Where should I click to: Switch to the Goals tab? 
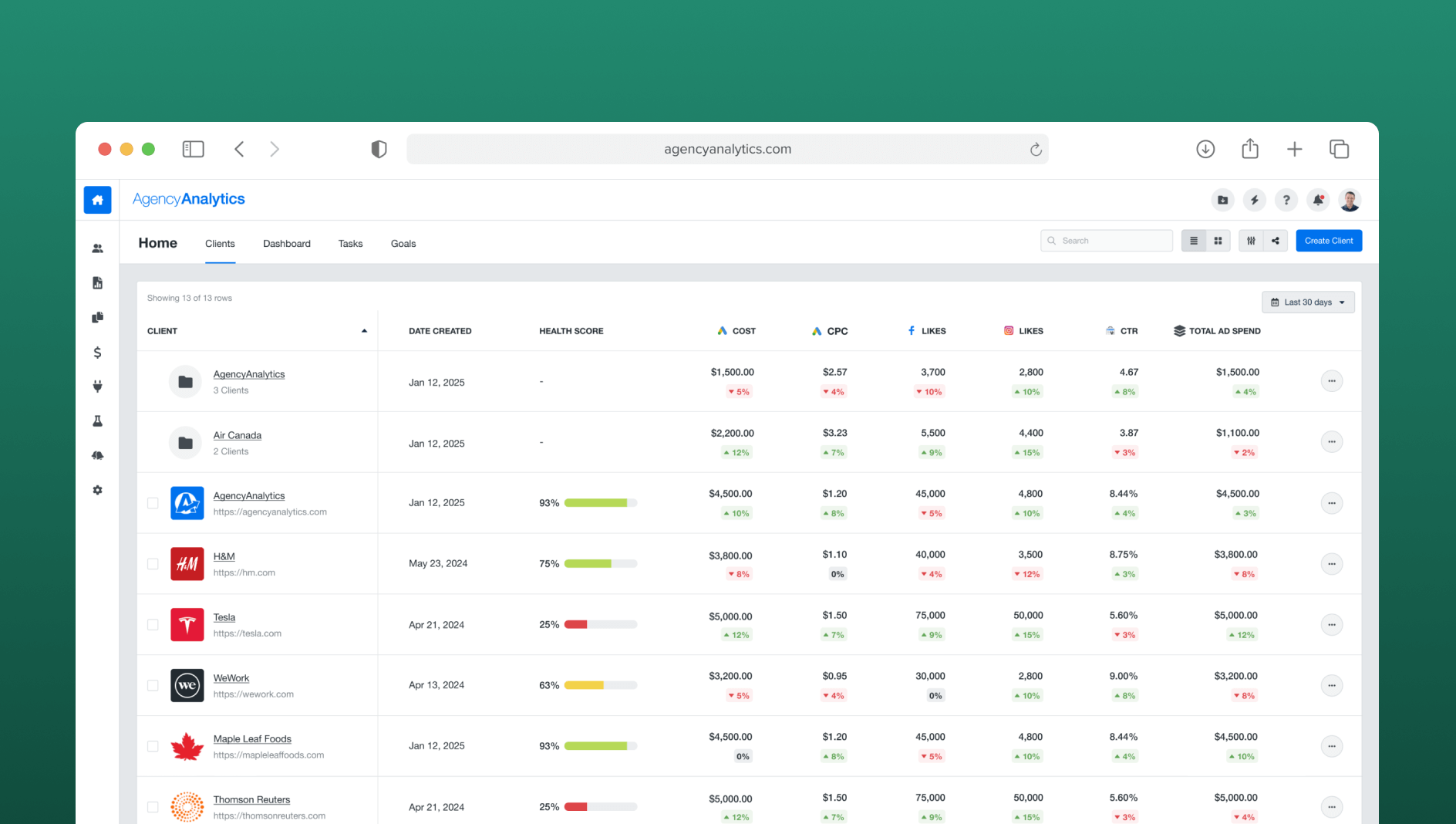tap(403, 244)
